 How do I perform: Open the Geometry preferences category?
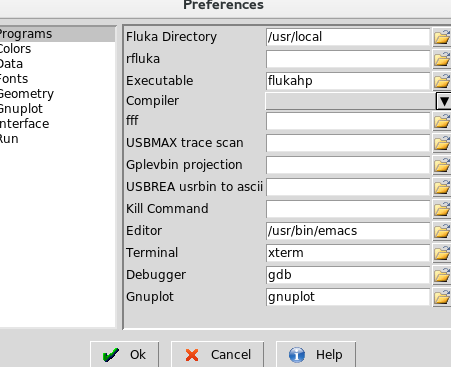27,94
